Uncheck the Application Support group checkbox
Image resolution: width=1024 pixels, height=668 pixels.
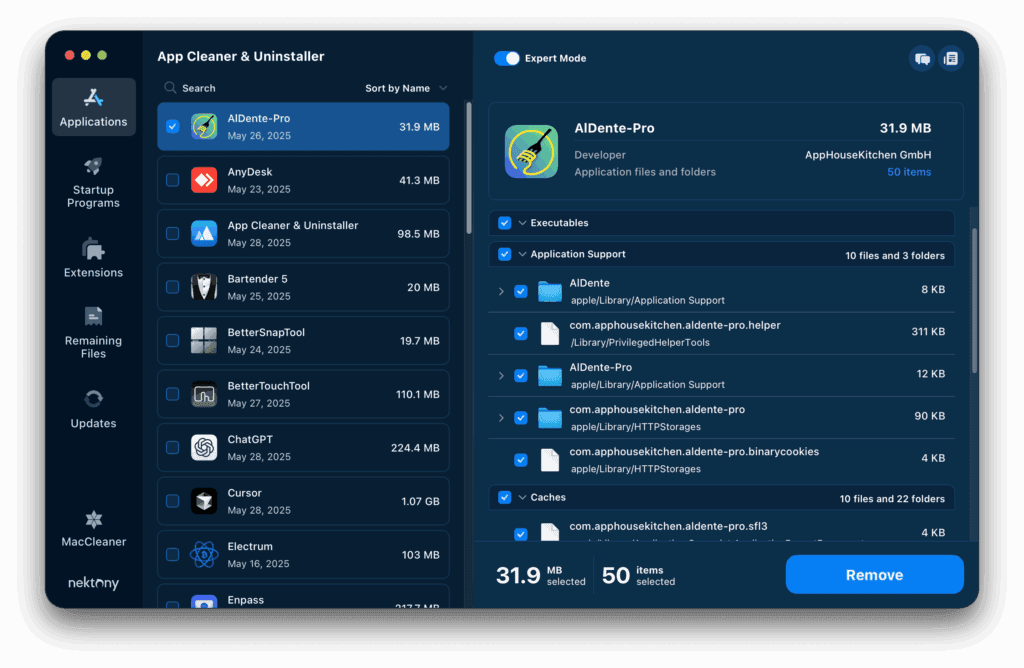(x=505, y=255)
